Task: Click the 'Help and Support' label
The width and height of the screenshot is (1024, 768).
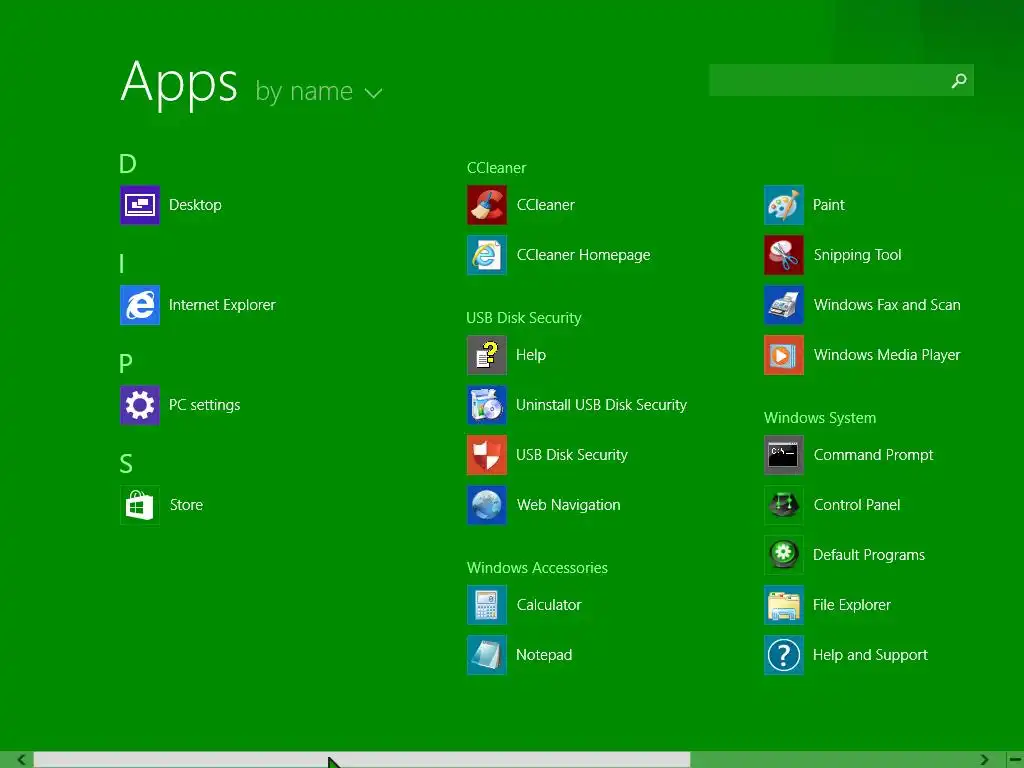Action: [870, 654]
